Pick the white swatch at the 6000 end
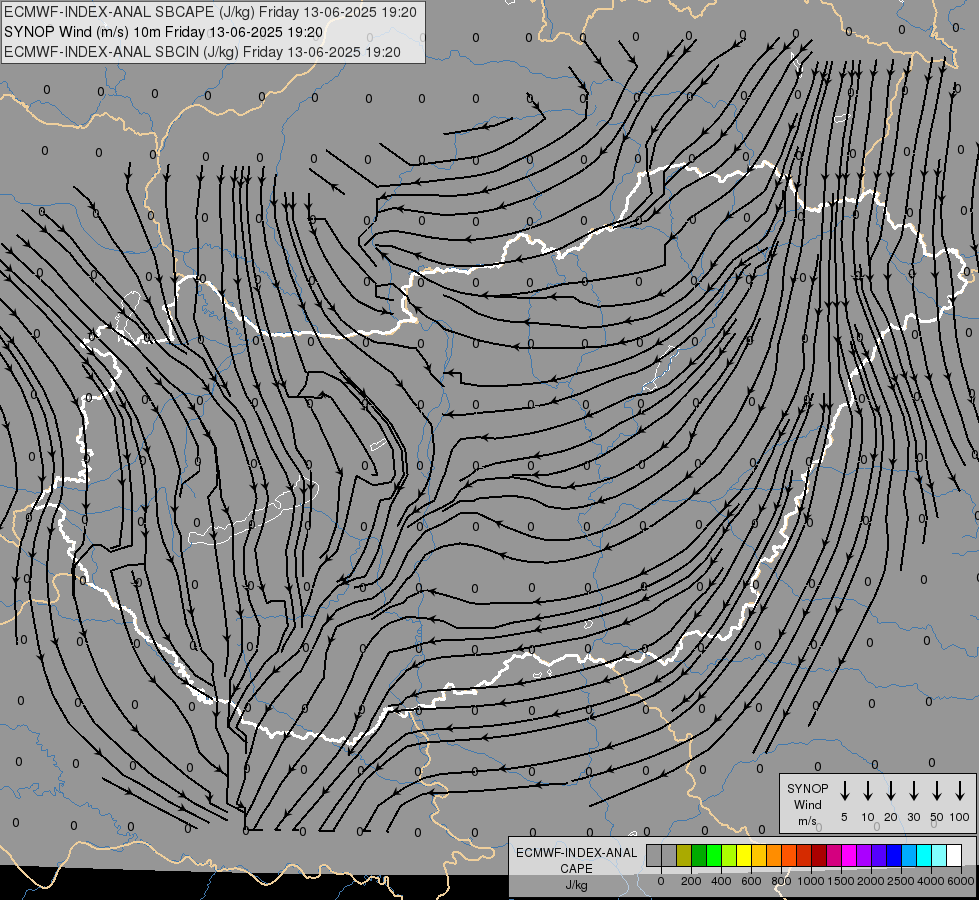 953,855
